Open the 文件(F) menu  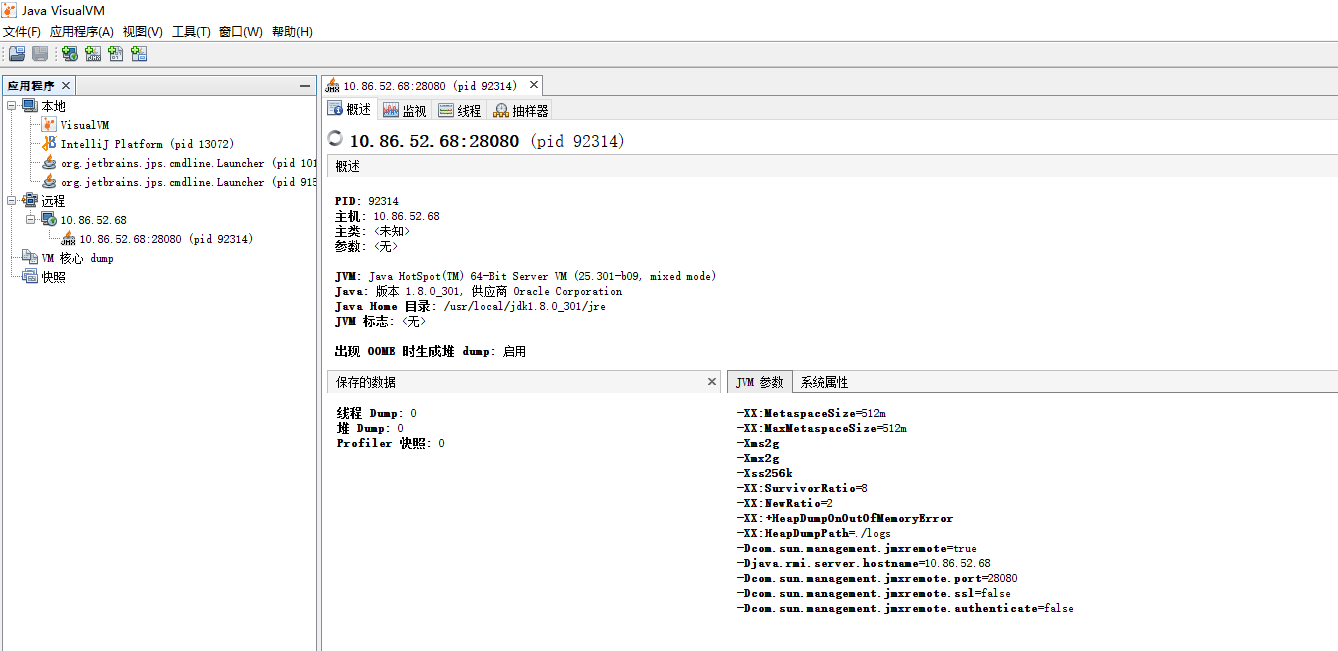[x=22, y=32]
